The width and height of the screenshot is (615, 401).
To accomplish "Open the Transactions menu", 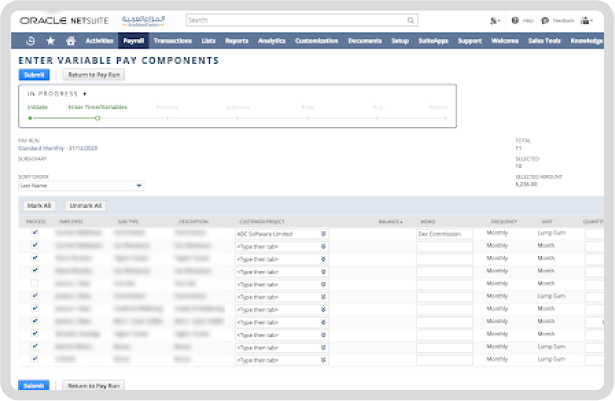I will point(171,41).
